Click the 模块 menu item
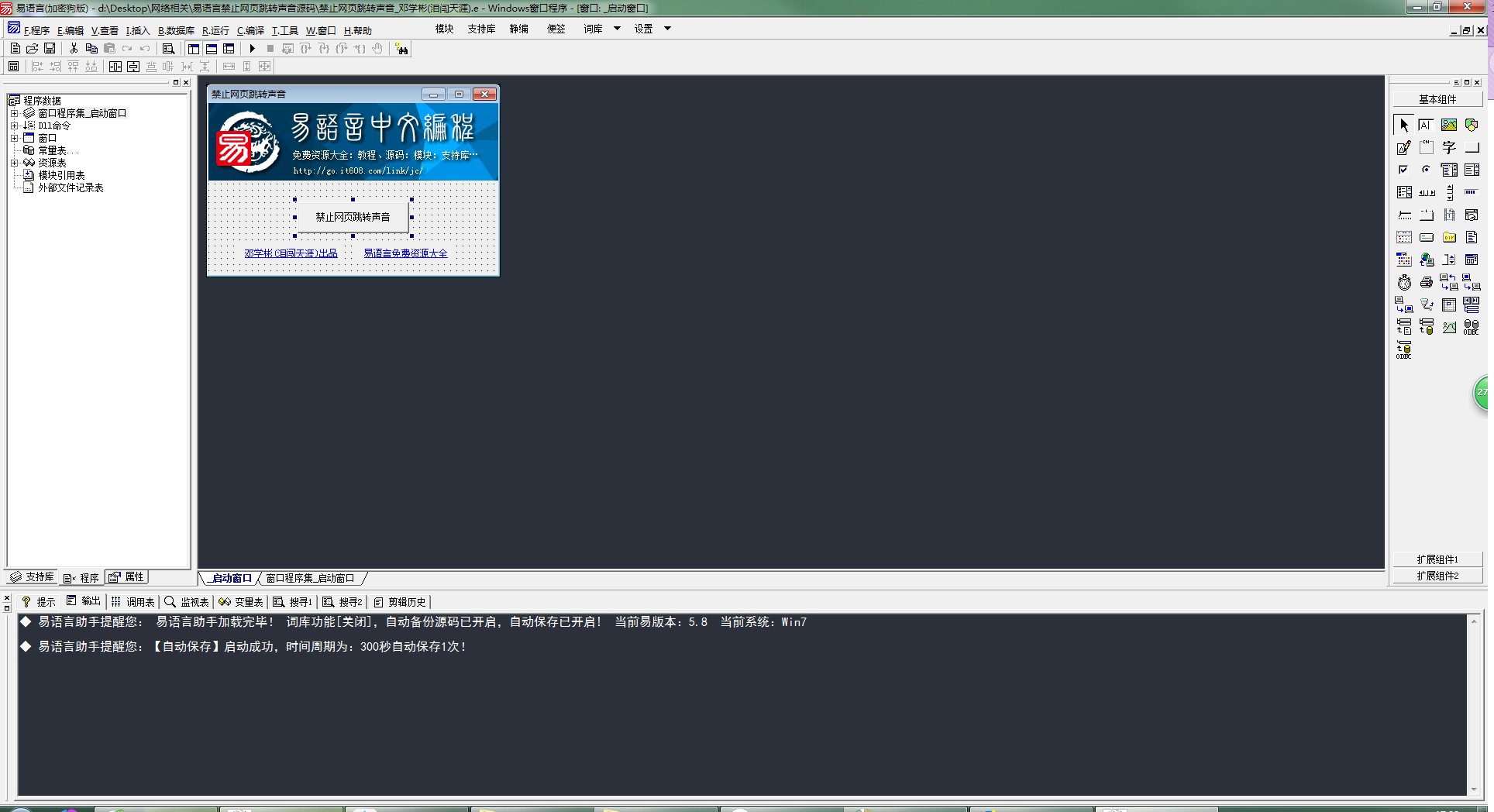 click(x=444, y=29)
